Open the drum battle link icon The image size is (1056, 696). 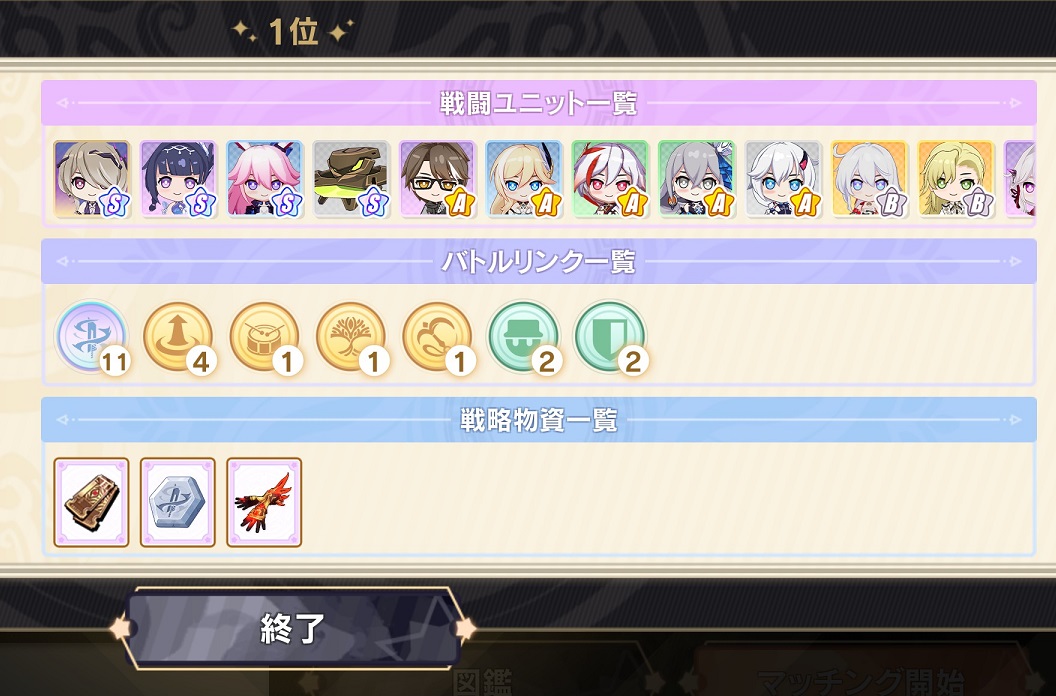click(x=264, y=337)
